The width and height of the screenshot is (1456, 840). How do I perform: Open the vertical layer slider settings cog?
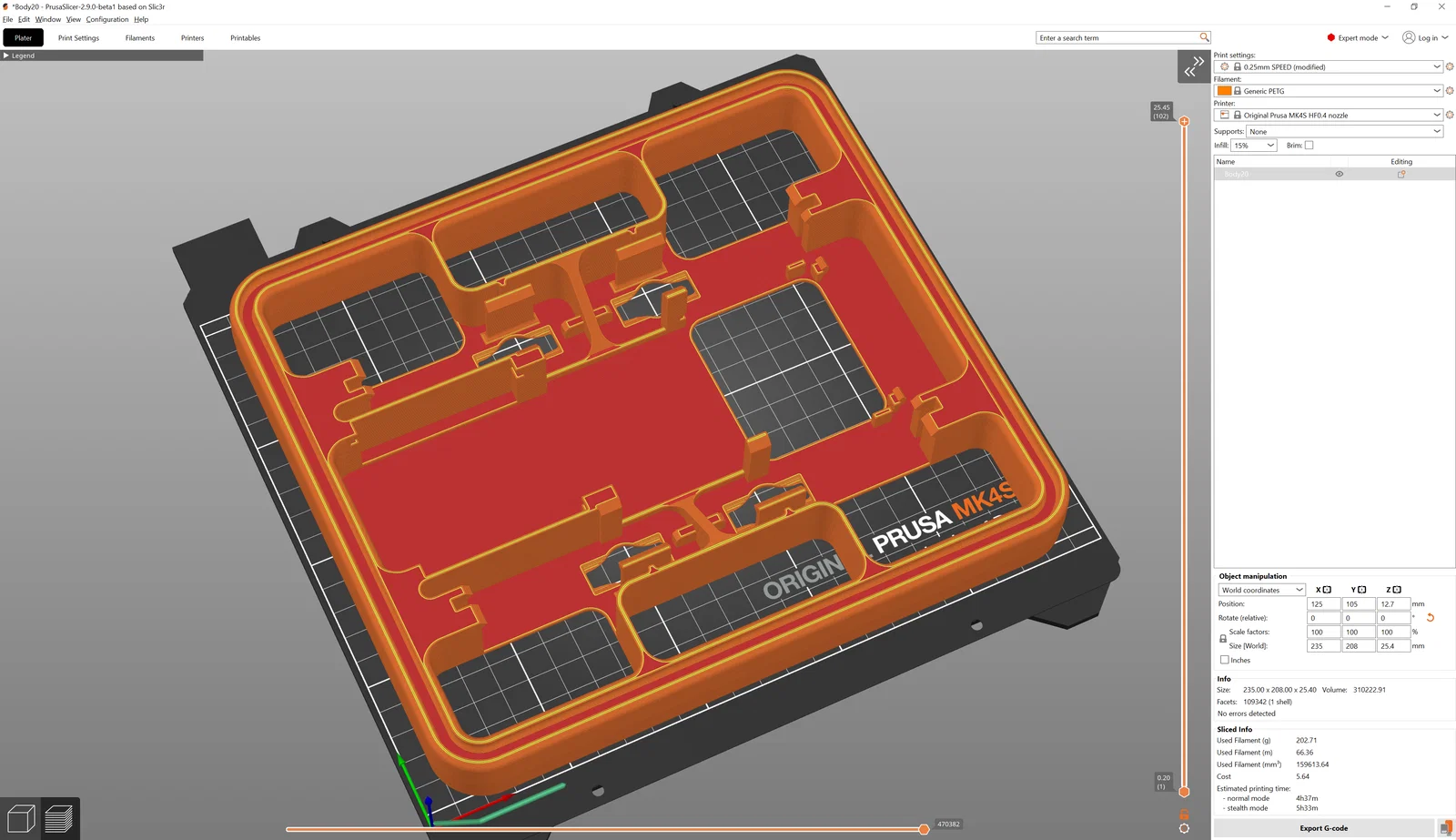point(1184,828)
